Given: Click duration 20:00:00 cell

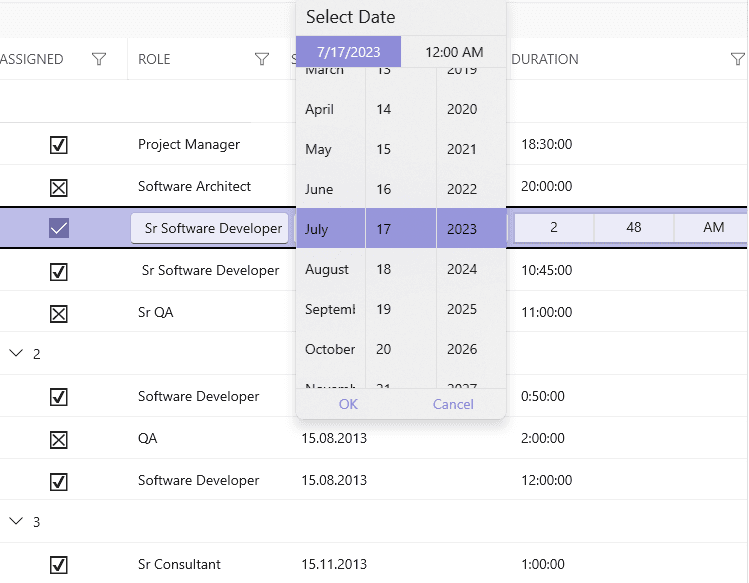Looking at the screenshot, I should coord(546,186).
